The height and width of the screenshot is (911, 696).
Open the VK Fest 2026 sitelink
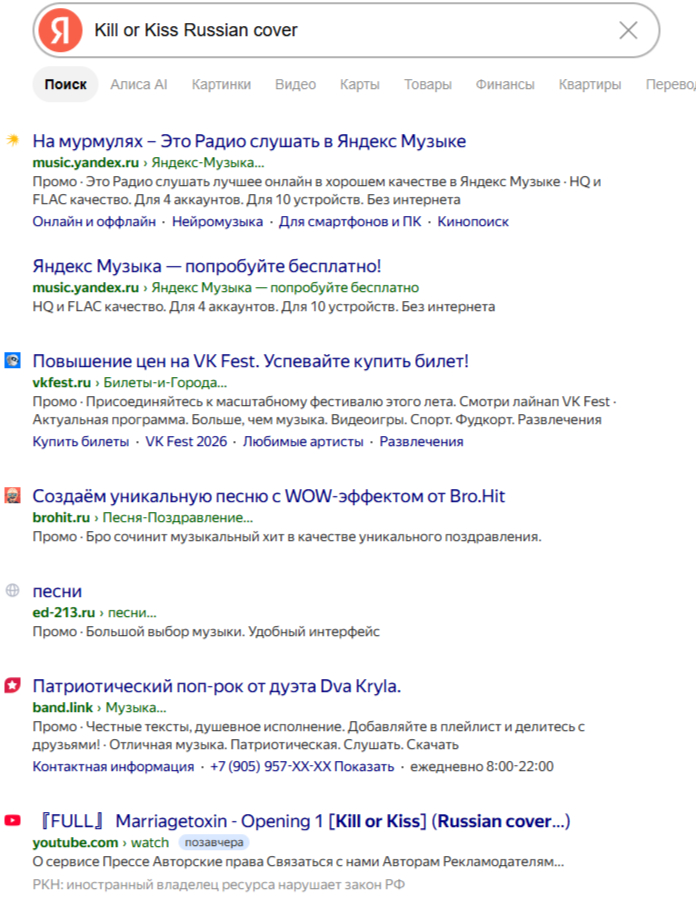[186, 442]
